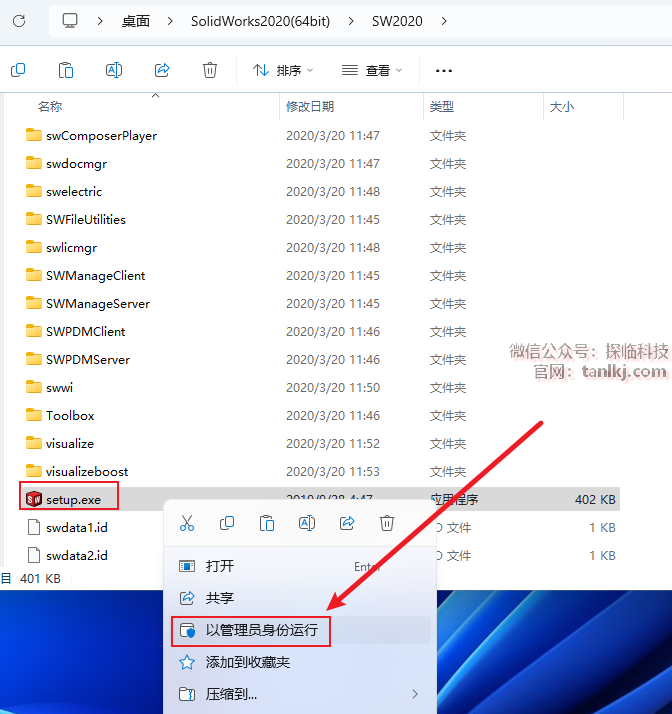This screenshot has height=714, width=672.
Task: Click the Rename icon in context menu
Action: point(307,523)
